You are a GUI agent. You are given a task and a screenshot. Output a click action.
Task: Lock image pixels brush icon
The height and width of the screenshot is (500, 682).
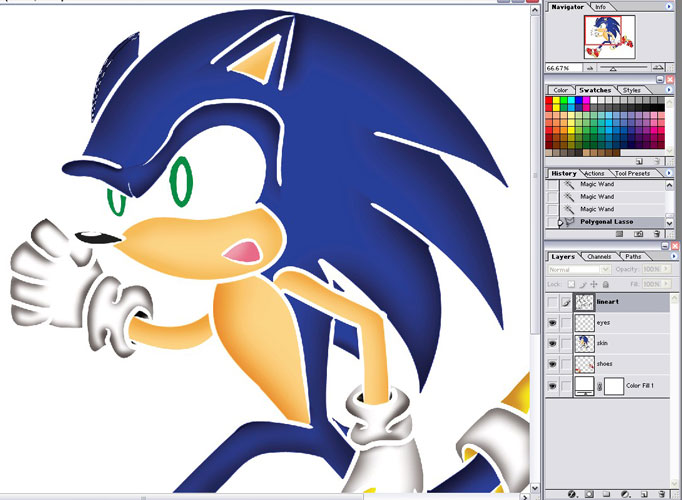583,284
